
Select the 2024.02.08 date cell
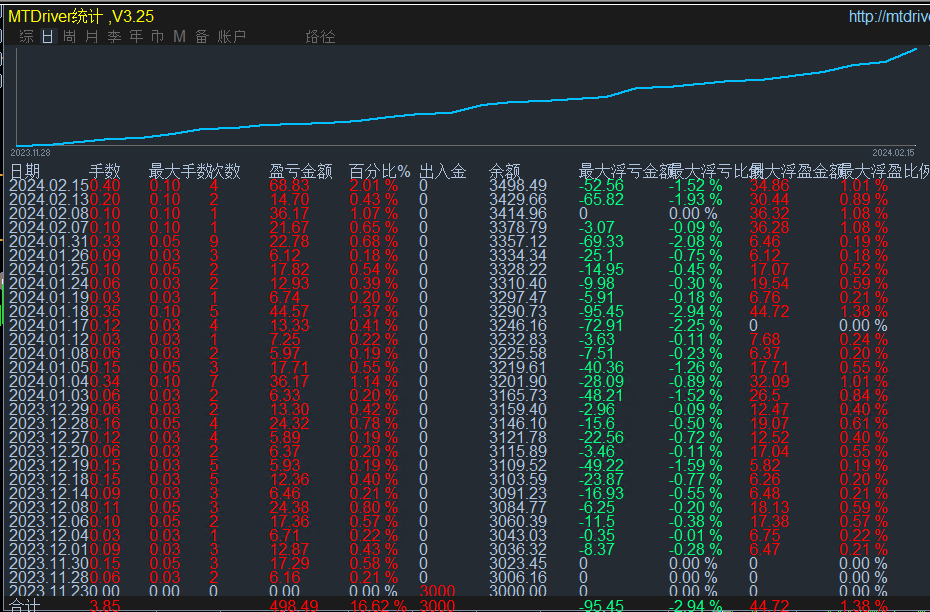pos(48,213)
